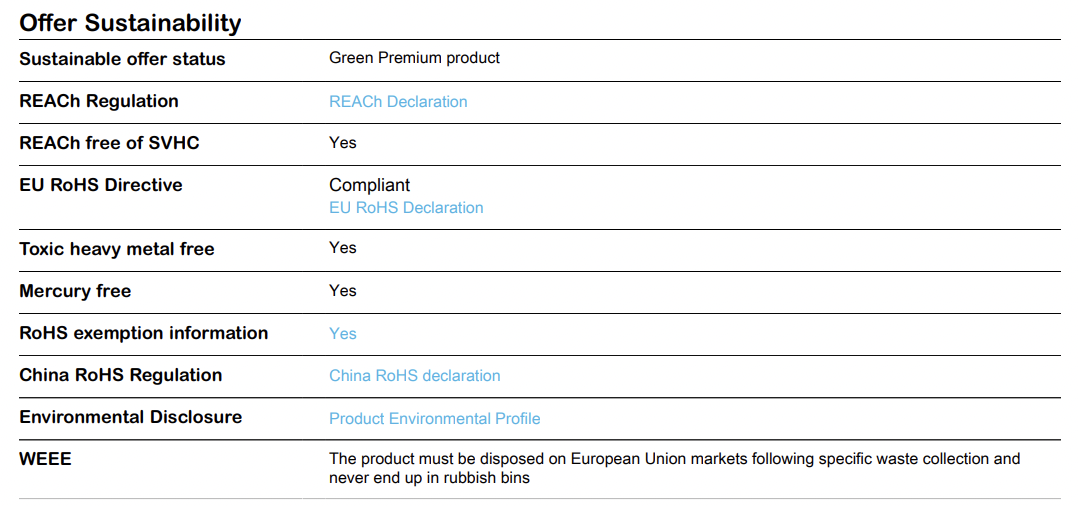1078x506 pixels.
Task: Click the Sustainable offer status label
Action: click(122, 59)
